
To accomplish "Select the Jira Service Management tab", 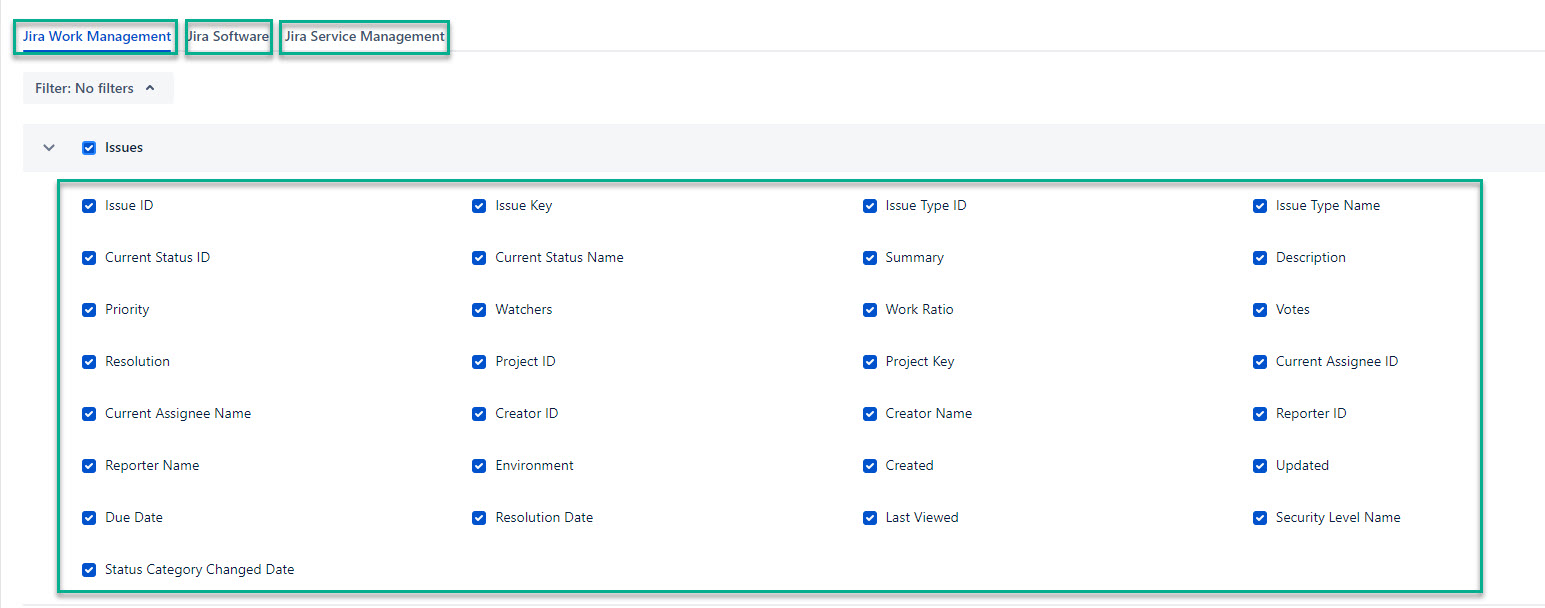I will pos(364,37).
